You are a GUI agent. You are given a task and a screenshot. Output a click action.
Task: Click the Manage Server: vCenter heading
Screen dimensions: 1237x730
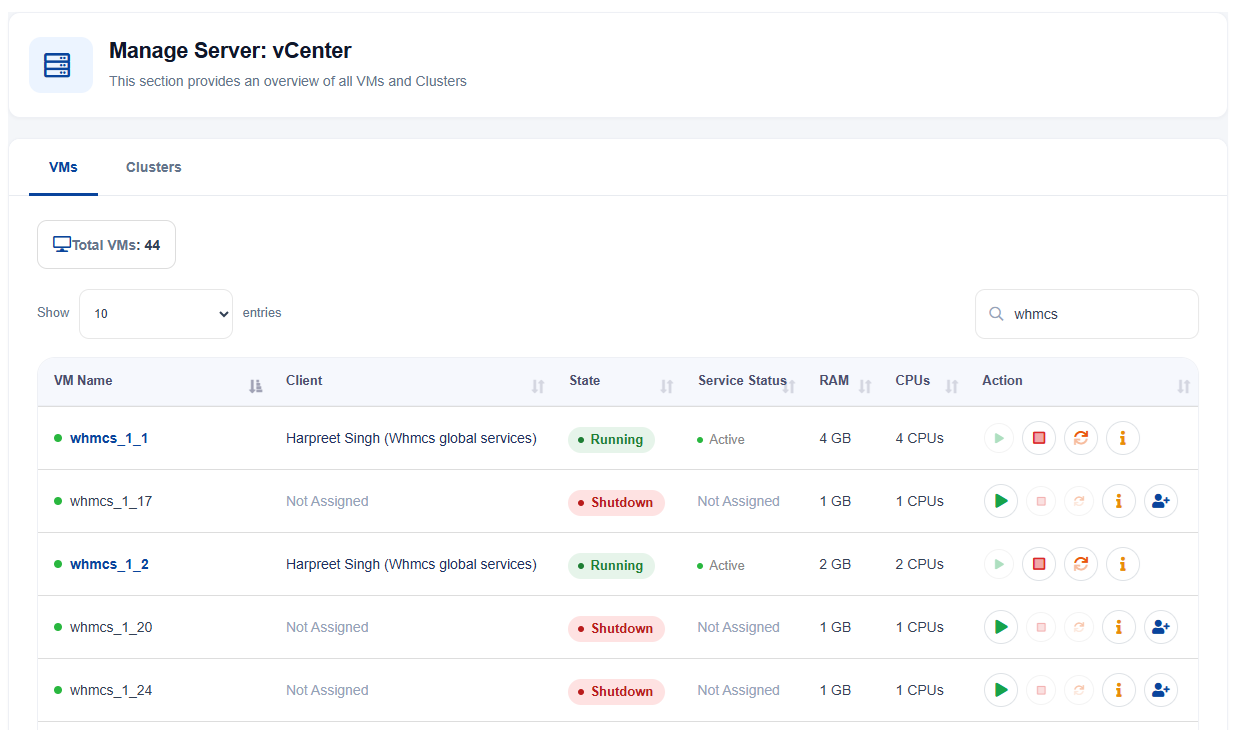[x=230, y=50]
